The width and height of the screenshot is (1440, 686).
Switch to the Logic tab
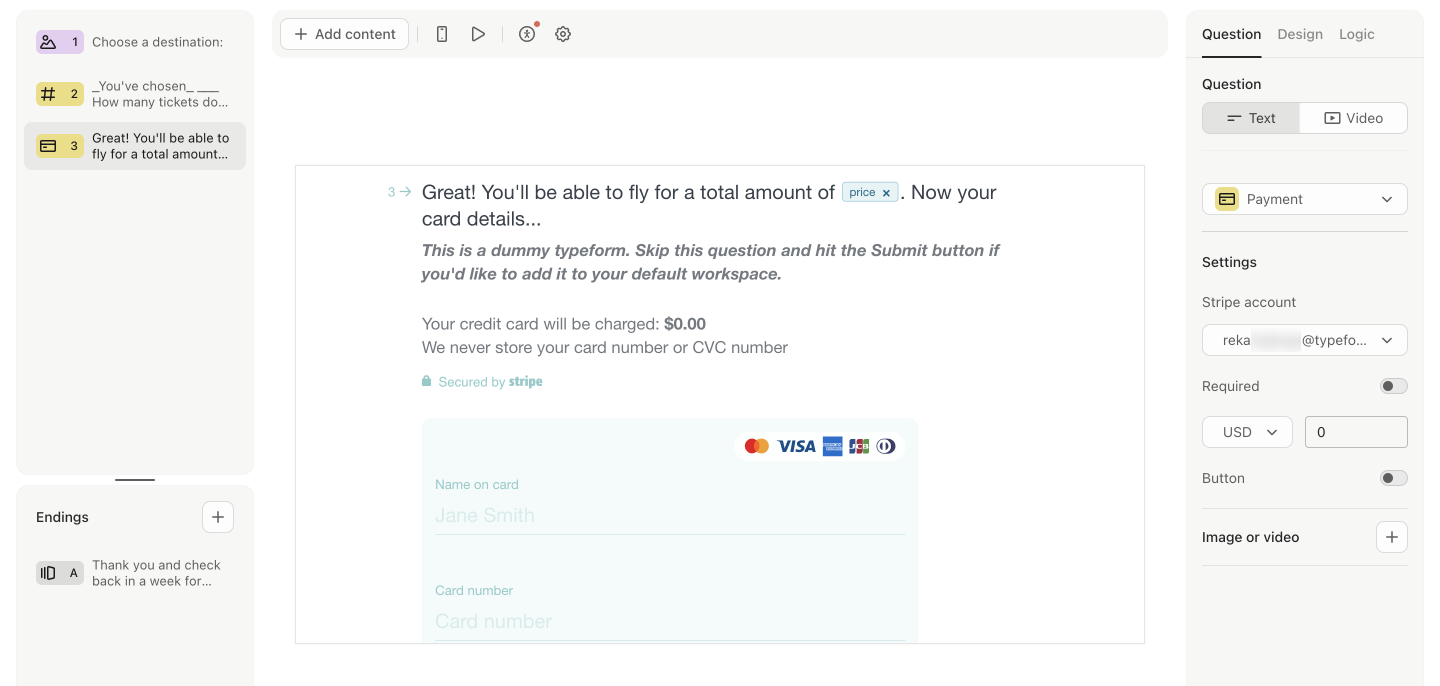coord(1357,34)
